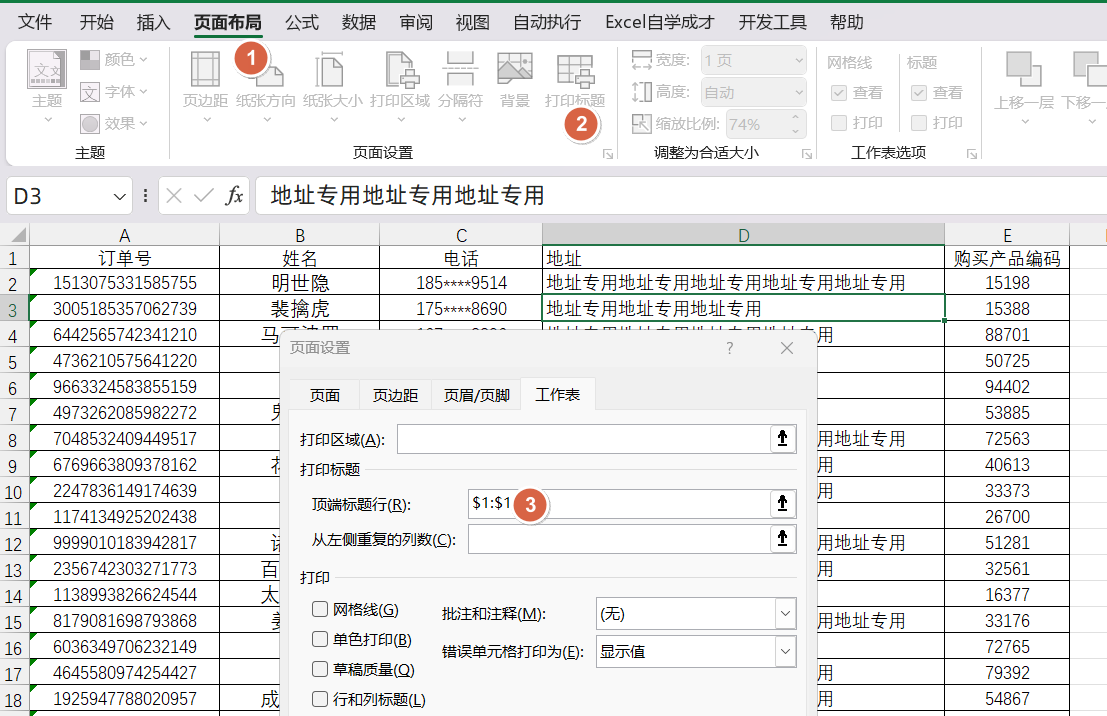Viewport: 1107px width, 716px height.
Task: Enable the 网格线(G) print checkbox
Action: point(320,609)
